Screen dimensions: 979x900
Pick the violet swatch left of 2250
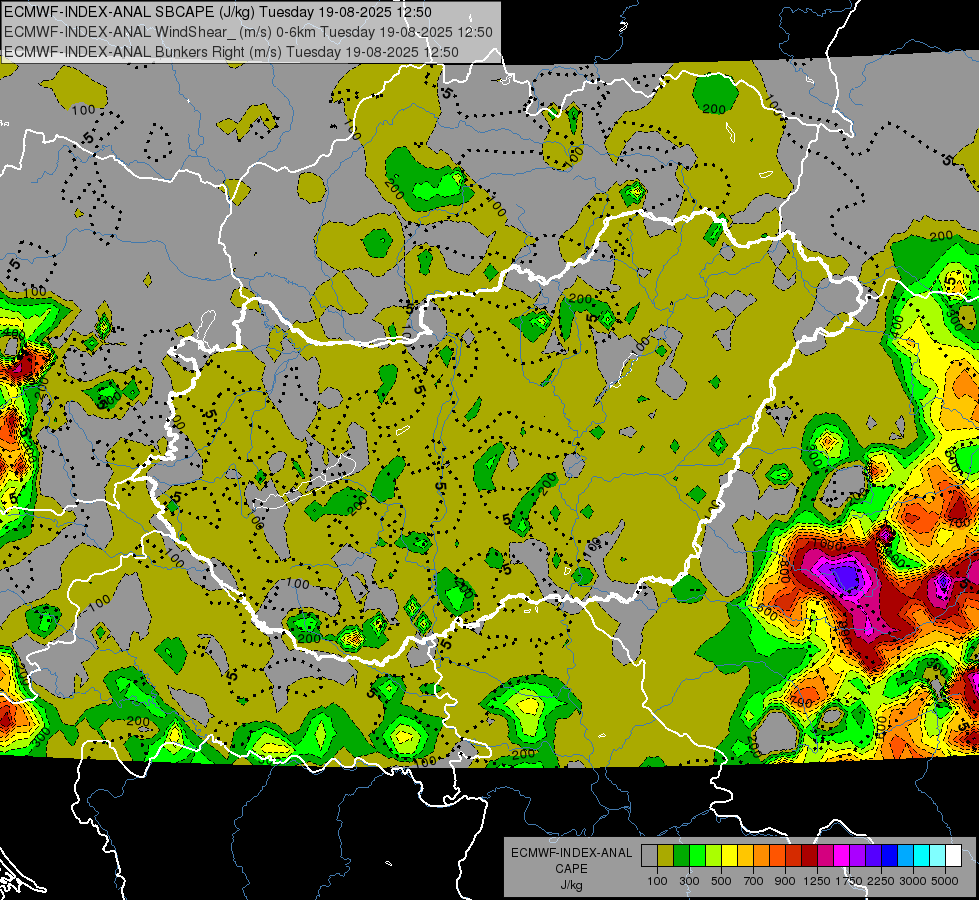click(873, 856)
